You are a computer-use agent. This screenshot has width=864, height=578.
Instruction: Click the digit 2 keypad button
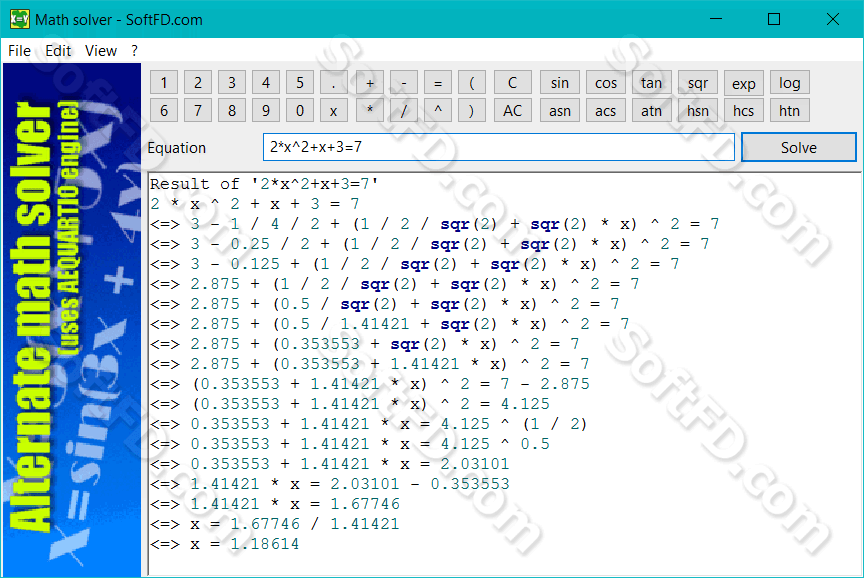(x=198, y=83)
